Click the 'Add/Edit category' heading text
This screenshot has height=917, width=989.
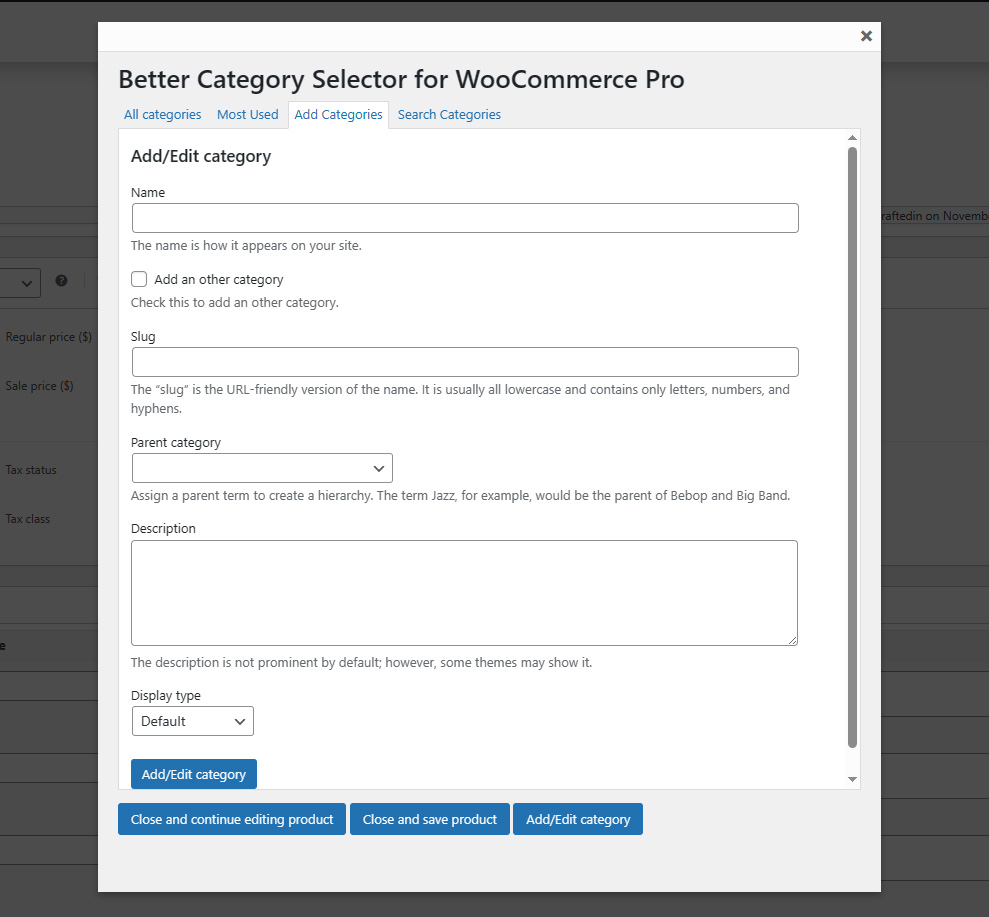coord(201,156)
